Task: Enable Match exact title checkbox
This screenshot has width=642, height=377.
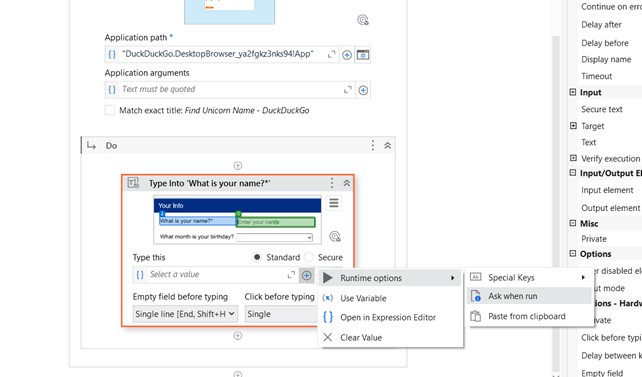Action: [110, 110]
